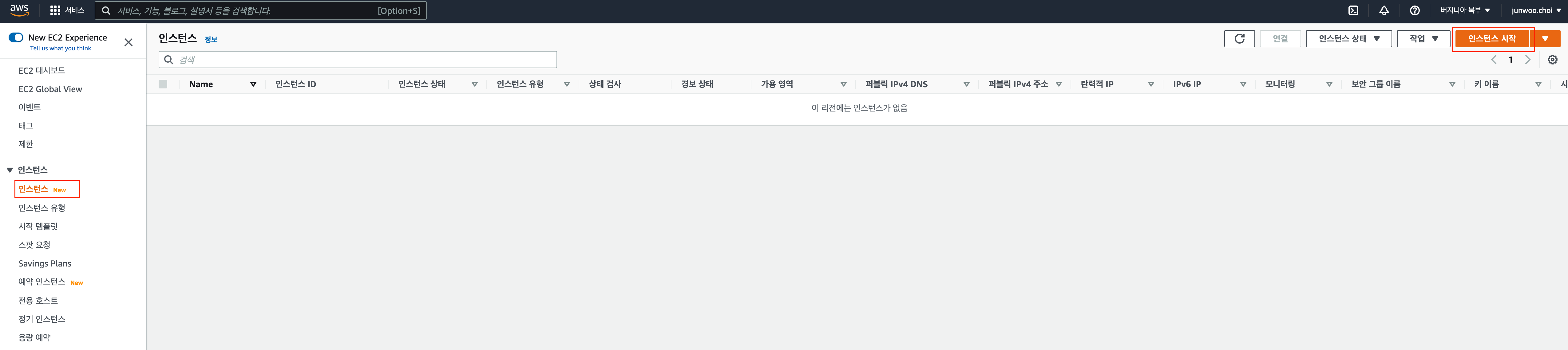Click the AWS logo home icon
The height and width of the screenshot is (350, 1568).
tap(19, 10)
